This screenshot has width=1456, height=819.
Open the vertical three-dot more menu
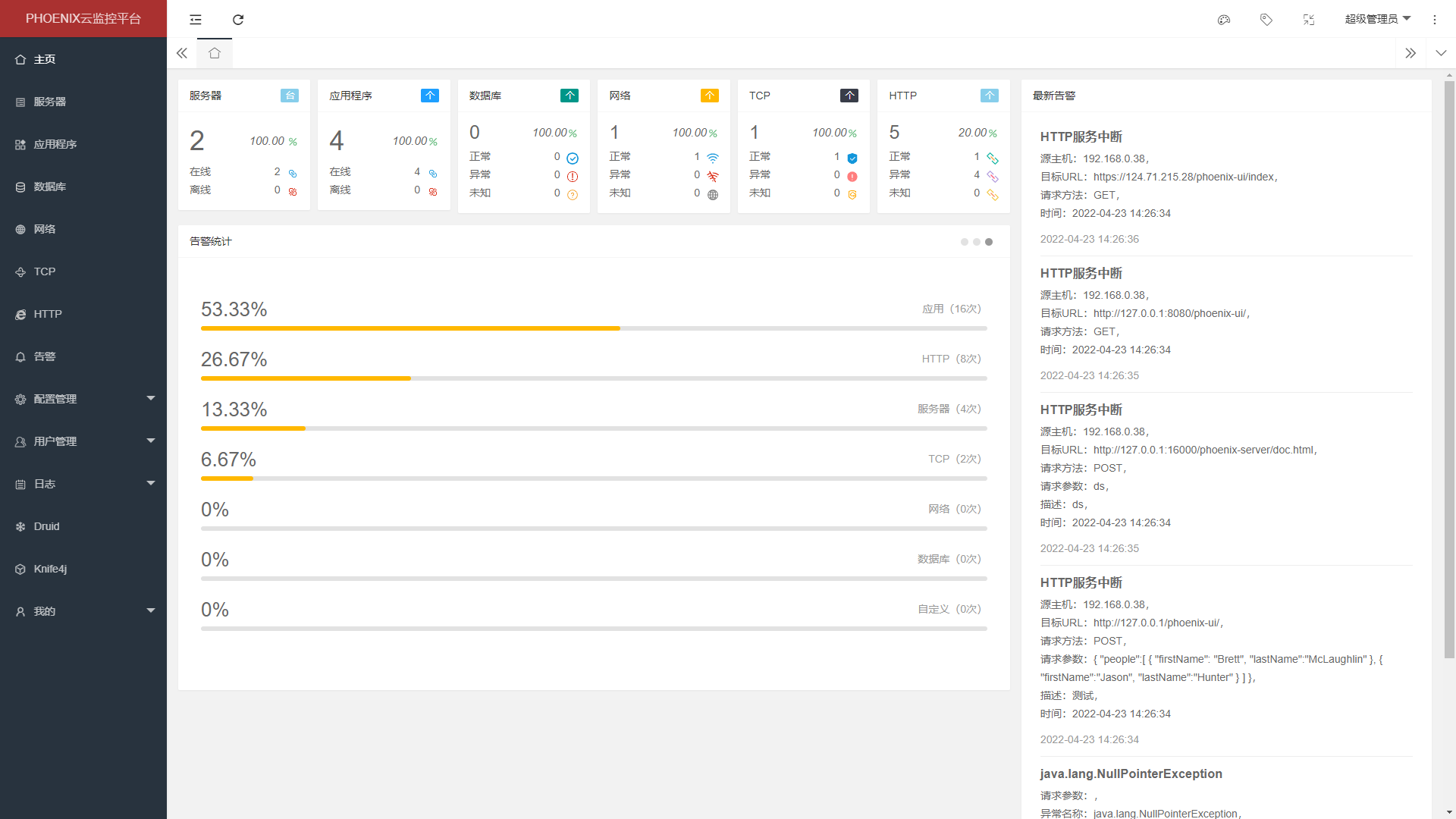pyautogui.click(x=1435, y=20)
